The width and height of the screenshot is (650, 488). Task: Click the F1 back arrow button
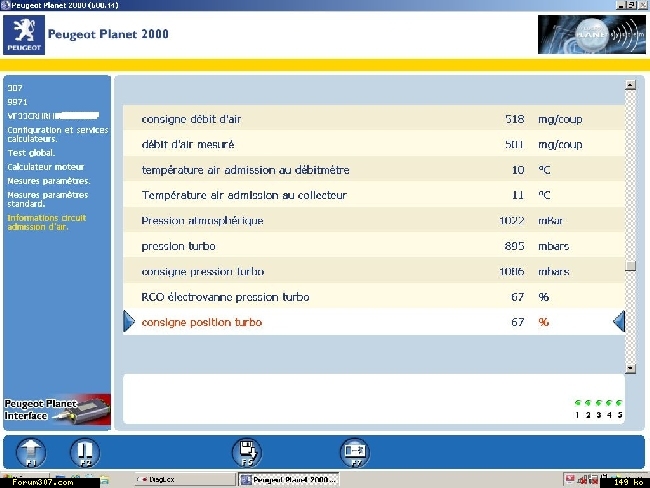point(31,452)
